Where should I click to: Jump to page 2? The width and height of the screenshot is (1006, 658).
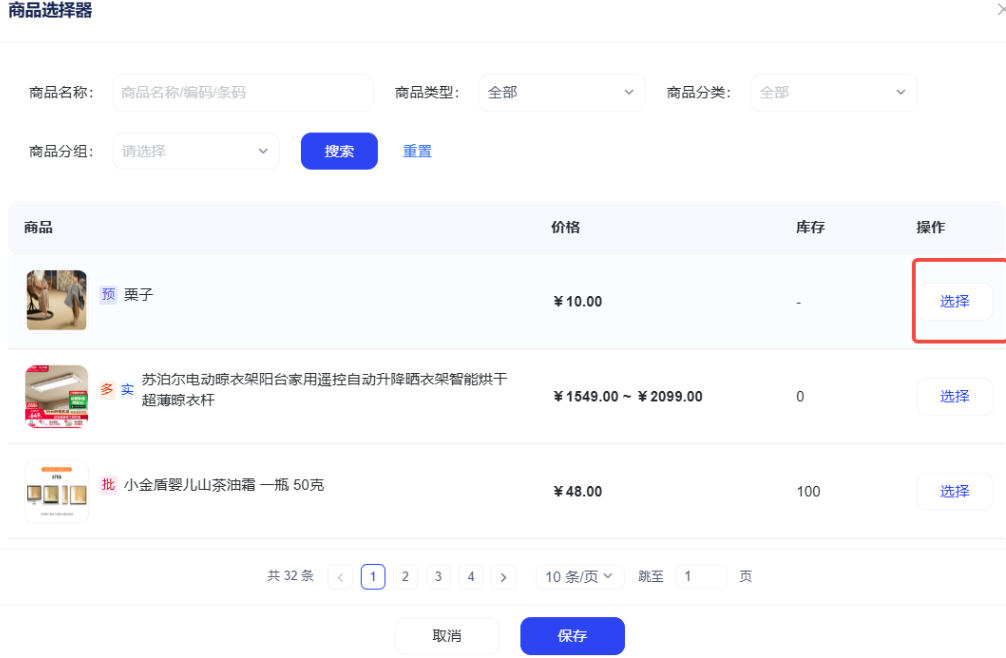point(405,577)
